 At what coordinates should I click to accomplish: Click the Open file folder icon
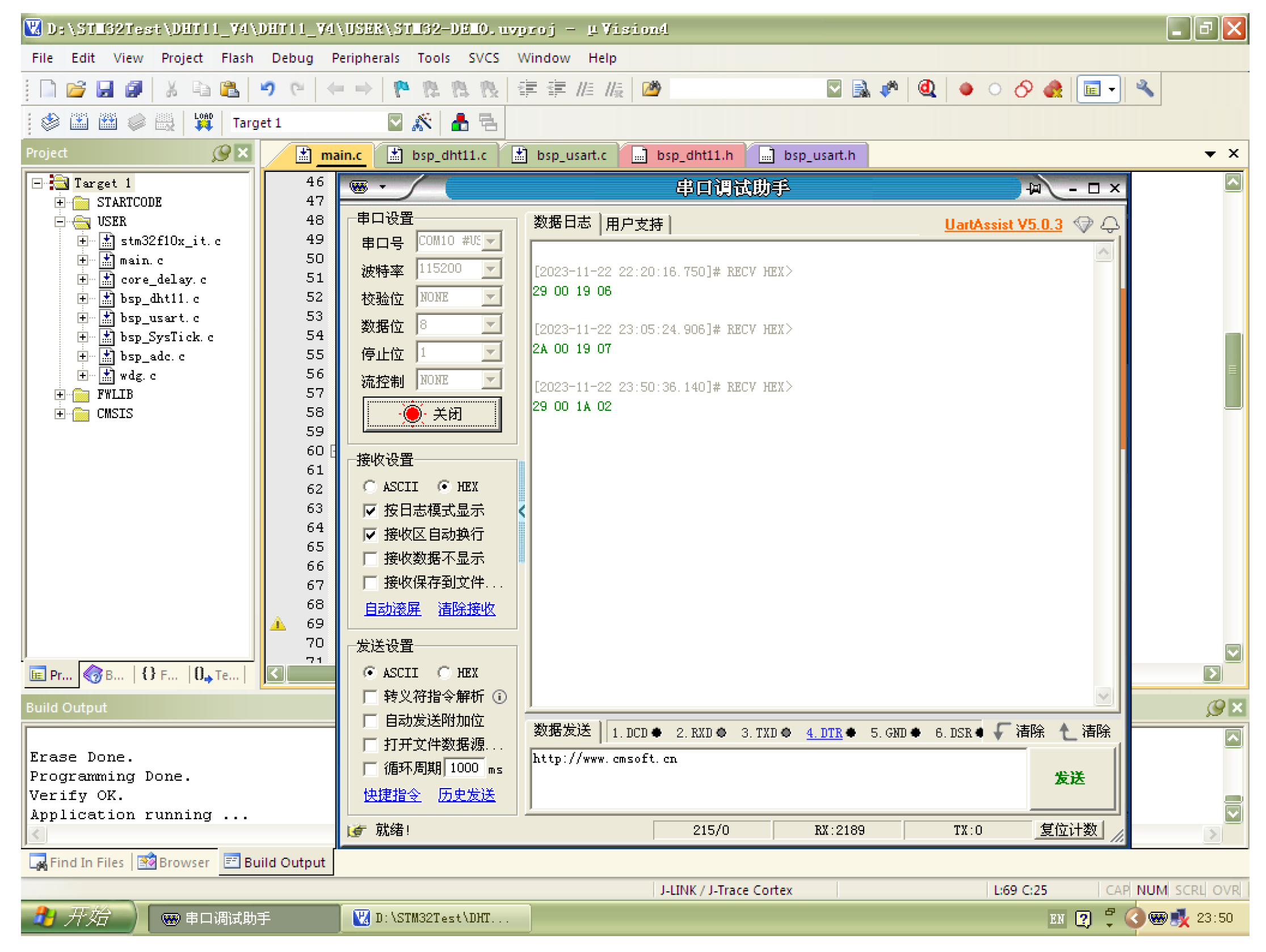tap(75, 89)
